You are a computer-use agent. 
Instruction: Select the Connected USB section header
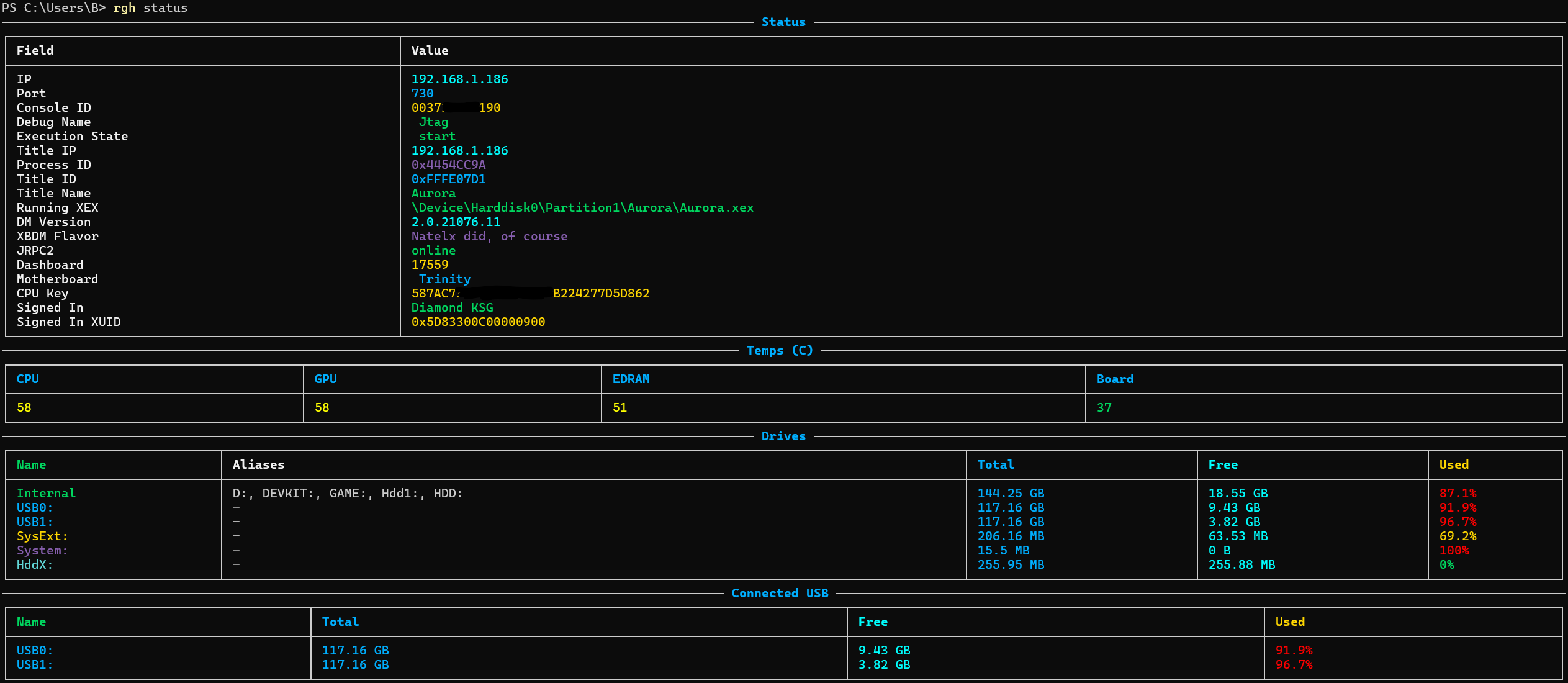coord(780,593)
